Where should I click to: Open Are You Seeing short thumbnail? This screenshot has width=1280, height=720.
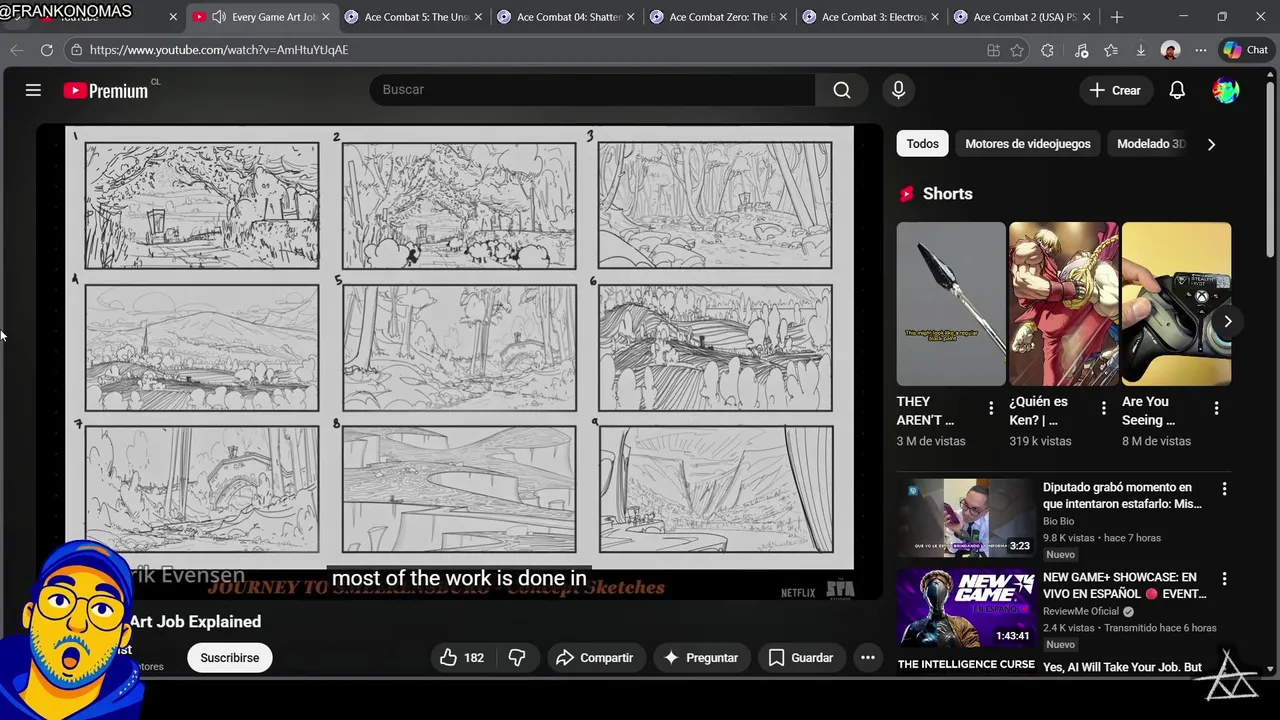(x=1176, y=304)
